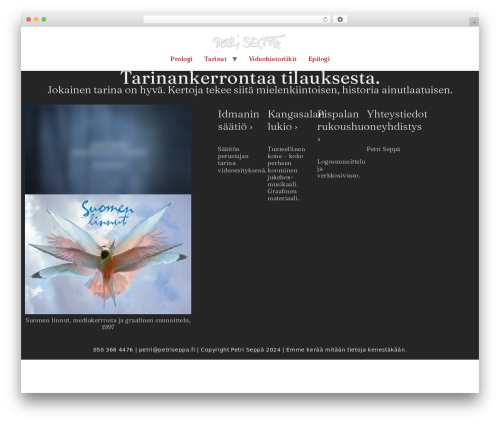Click the browser download icon button
This screenshot has height=423, width=500.
pos(340,19)
